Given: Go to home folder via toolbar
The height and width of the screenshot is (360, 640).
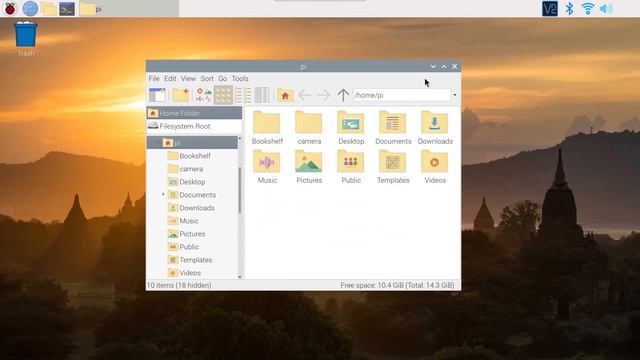Looking at the screenshot, I should click(x=285, y=96).
